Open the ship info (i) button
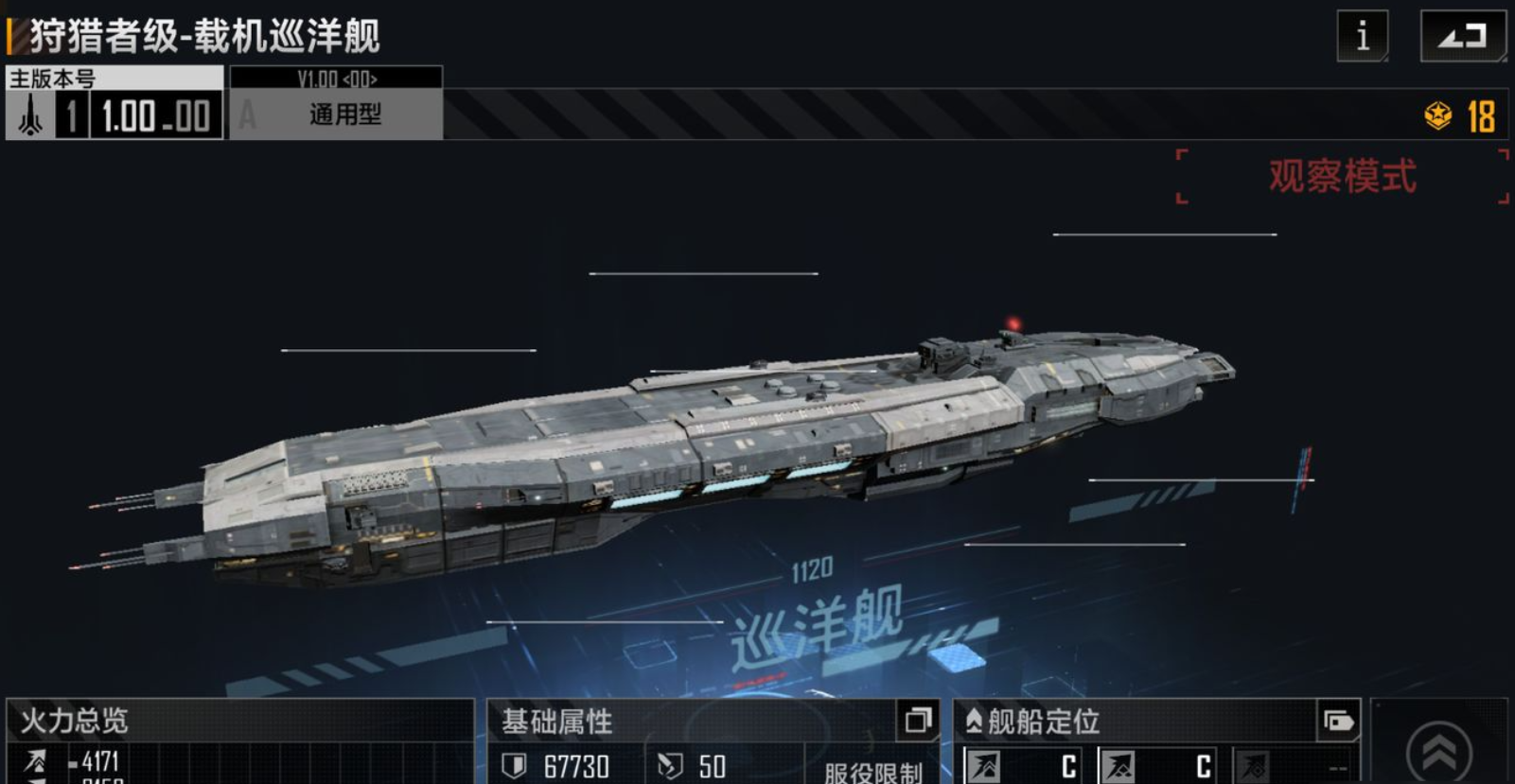This screenshot has width=1515, height=784. [1362, 36]
